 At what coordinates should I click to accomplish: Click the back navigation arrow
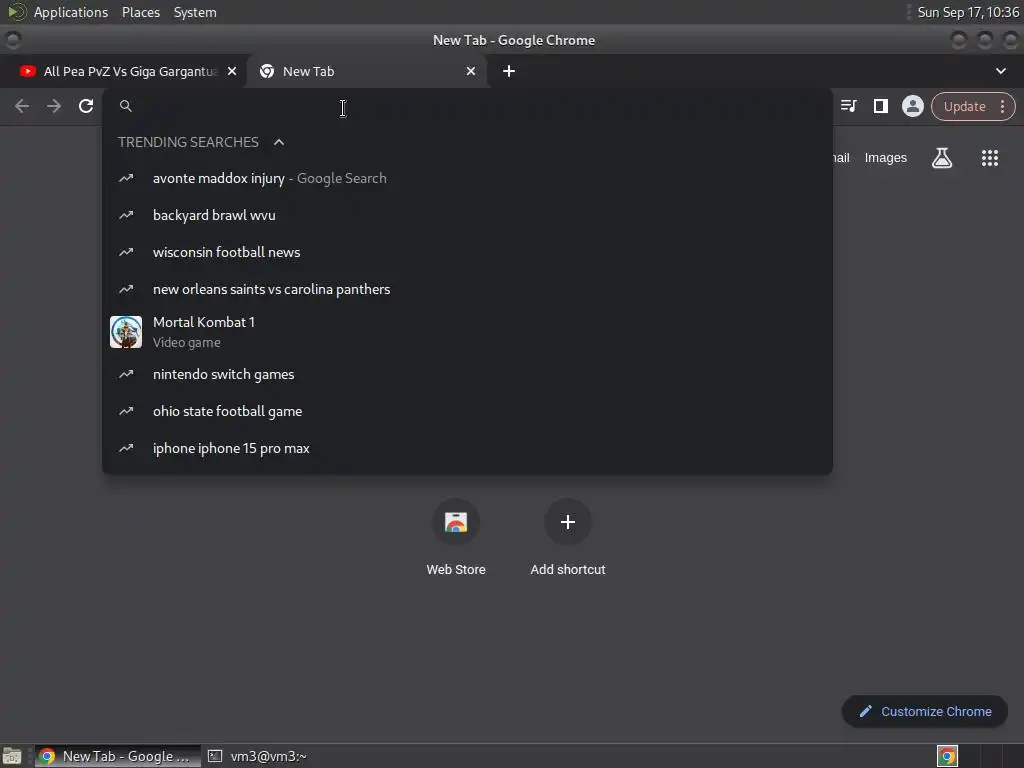22,106
